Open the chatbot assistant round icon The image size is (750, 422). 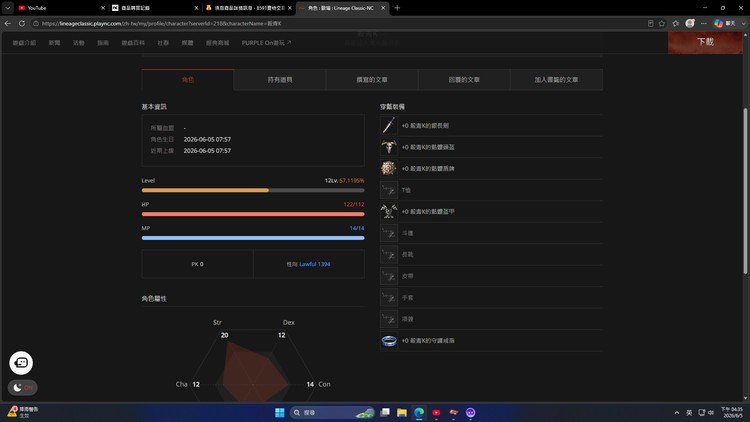tap(21, 363)
